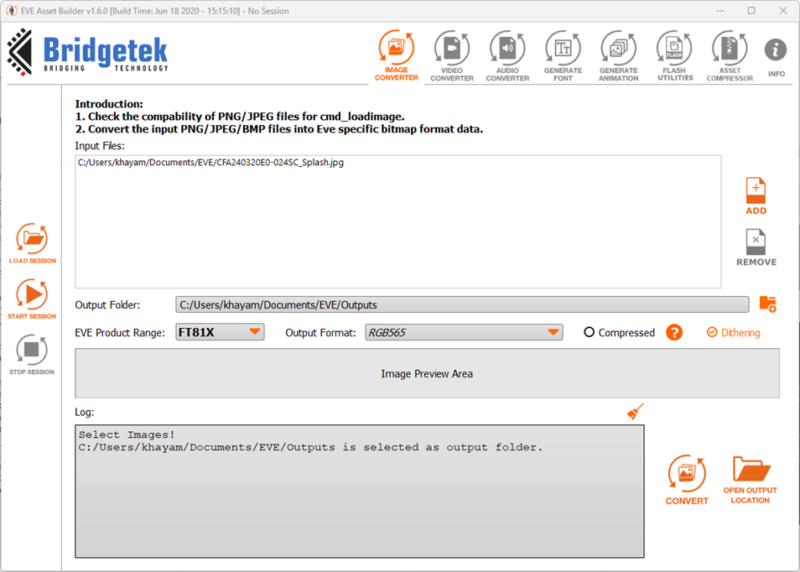Open the Asset Compressor tool
This screenshot has height=572, width=800.
coord(729,56)
